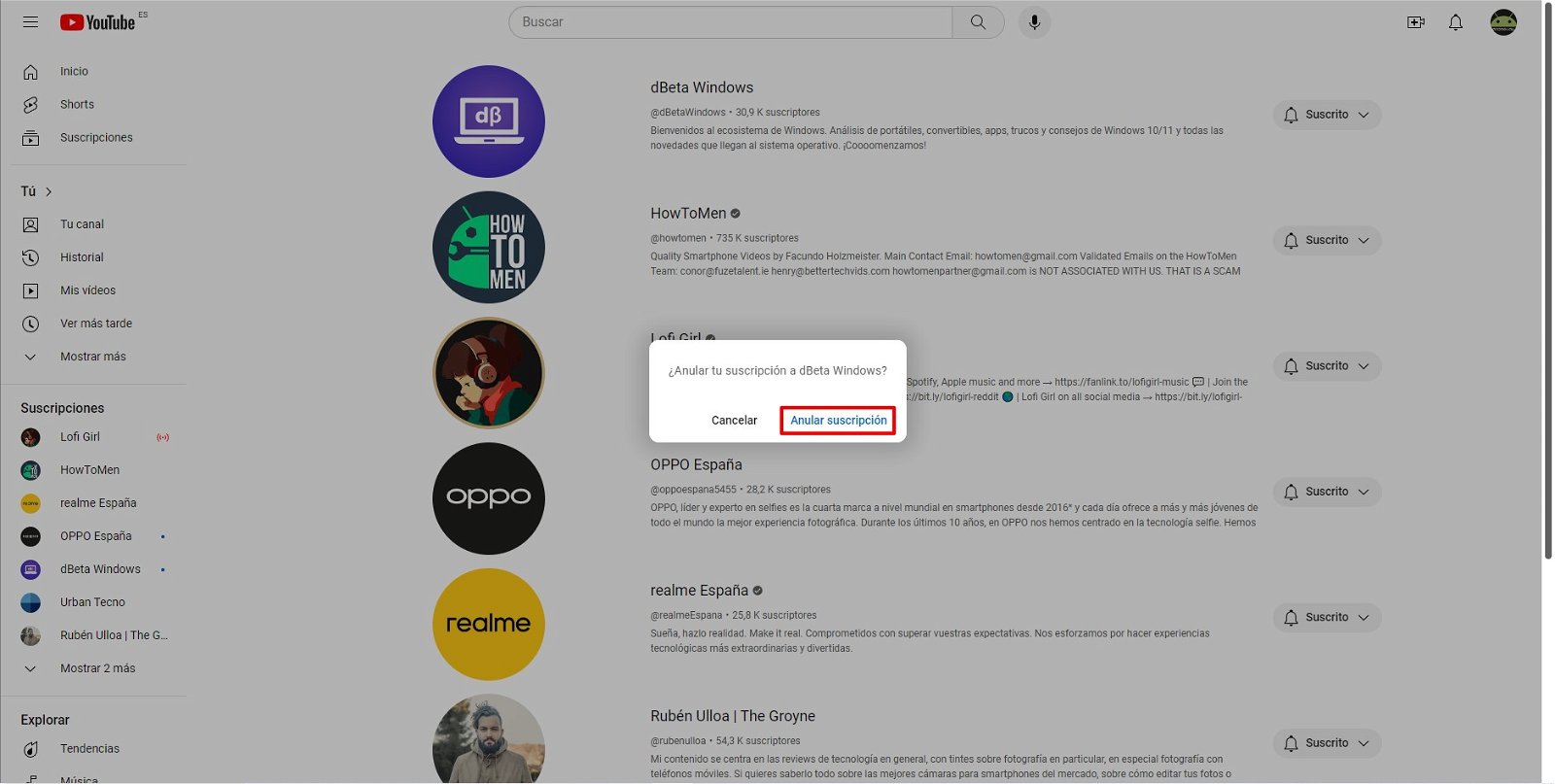The width and height of the screenshot is (1555, 784).
Task: Click Cancelar in the dialog
Action: (734, 421)
